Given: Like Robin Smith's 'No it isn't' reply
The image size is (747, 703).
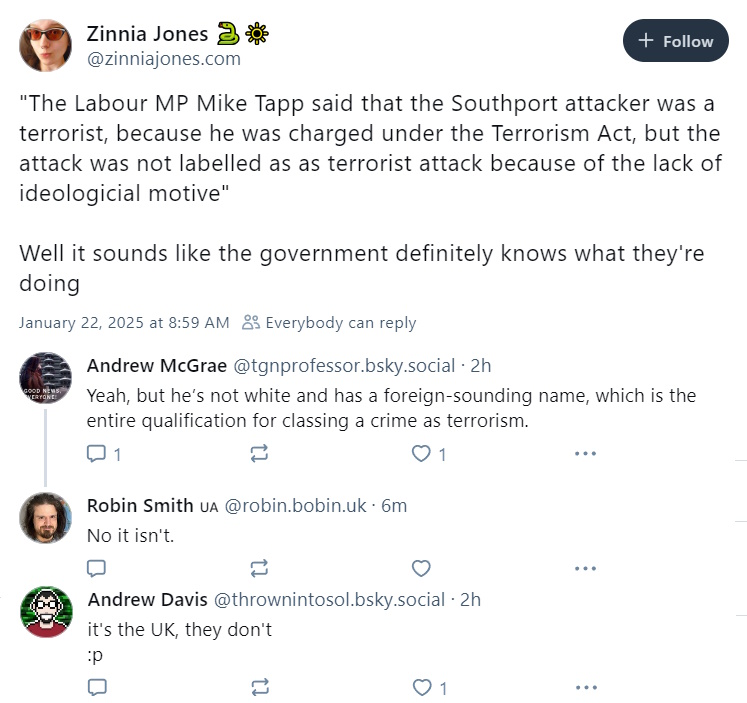Looking at the screenshot, I should click(421, 568).
